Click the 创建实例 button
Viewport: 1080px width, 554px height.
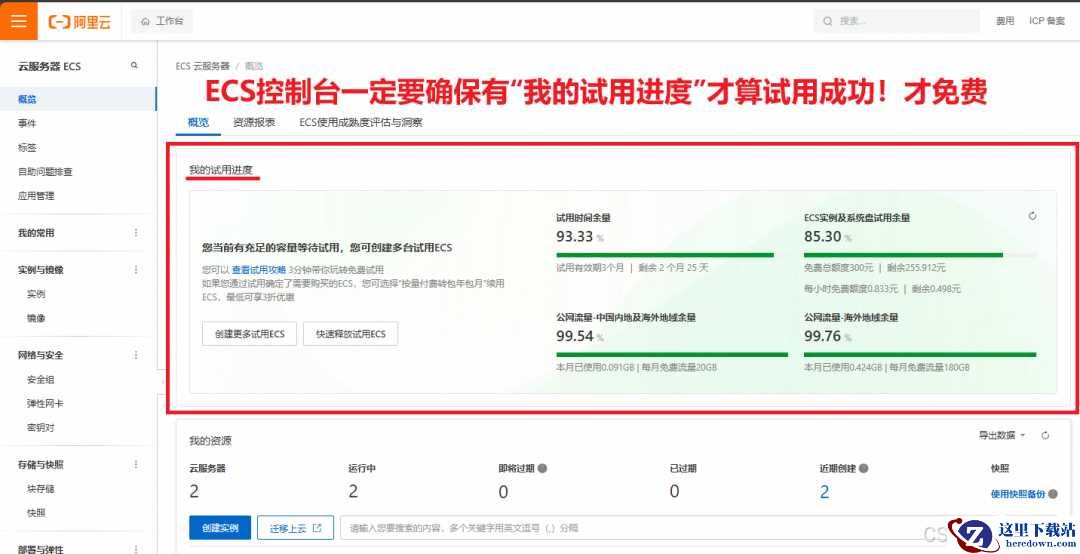click(x=220, y=528)
